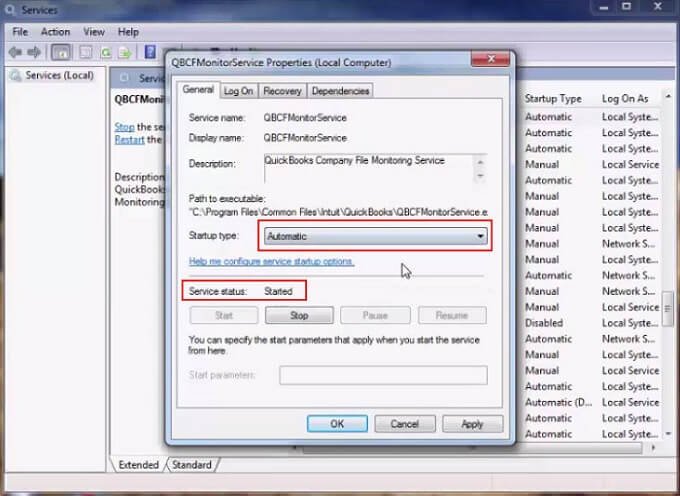Image resolution: width=680 pixels, height=496 pixels.
Task: Click the Resume button
Action: click(452, 315)
